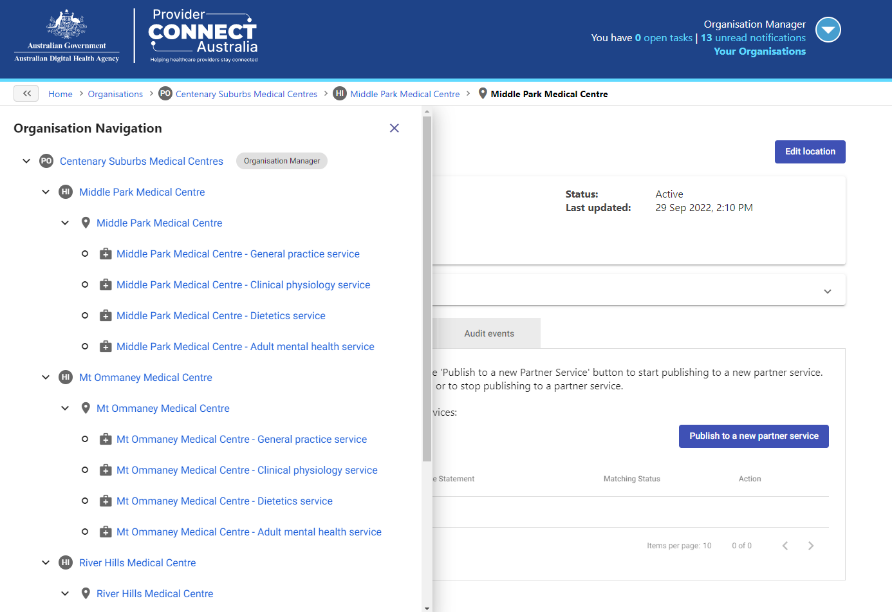Screen dimensions: 892x612
Task: Open Centenary Suburbs Medical Centres breadcrumb link
Action: click(x=246, y=94)
